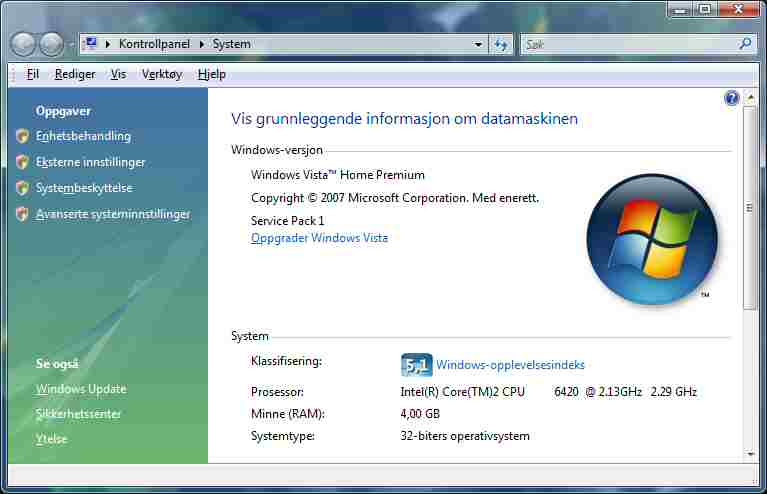The height and width of the screenshot is (494, 767).
Task: Click shield icon next to Enhetsbehandling
Action: (x=23, y=136)
